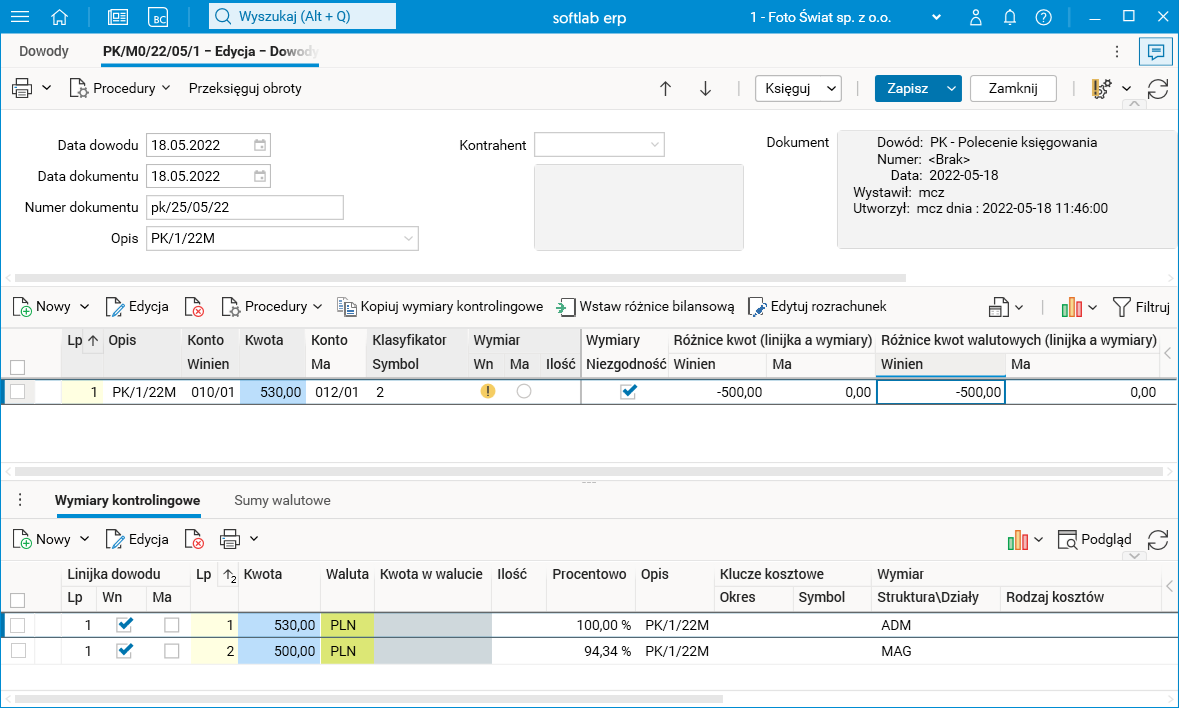Screen dimensions: 1179x708
Task: Click Wstaw różnice bilansową
Action: (646, 306)
